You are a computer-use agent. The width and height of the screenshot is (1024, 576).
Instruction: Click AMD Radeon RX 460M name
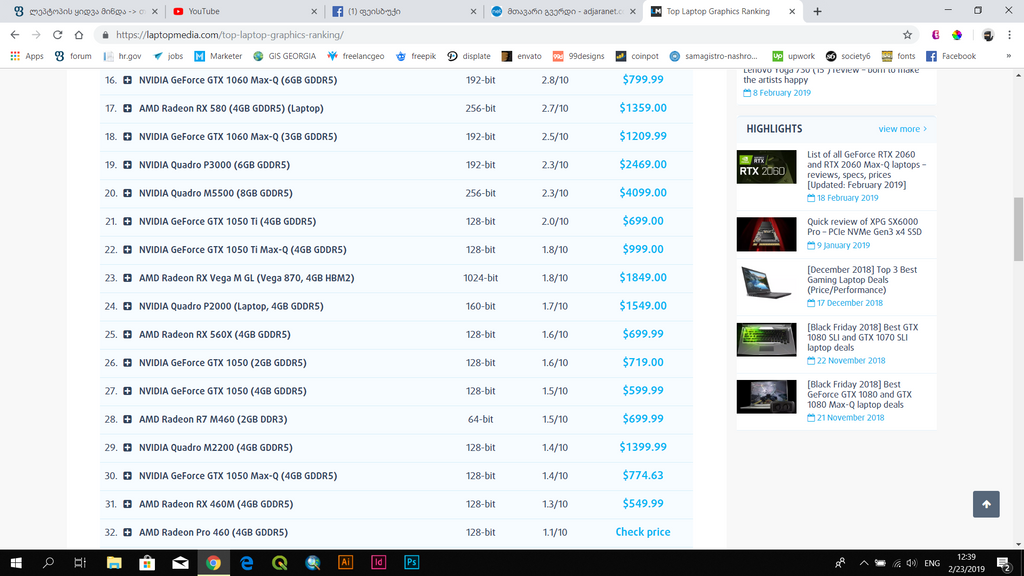(x=216, y=504)
